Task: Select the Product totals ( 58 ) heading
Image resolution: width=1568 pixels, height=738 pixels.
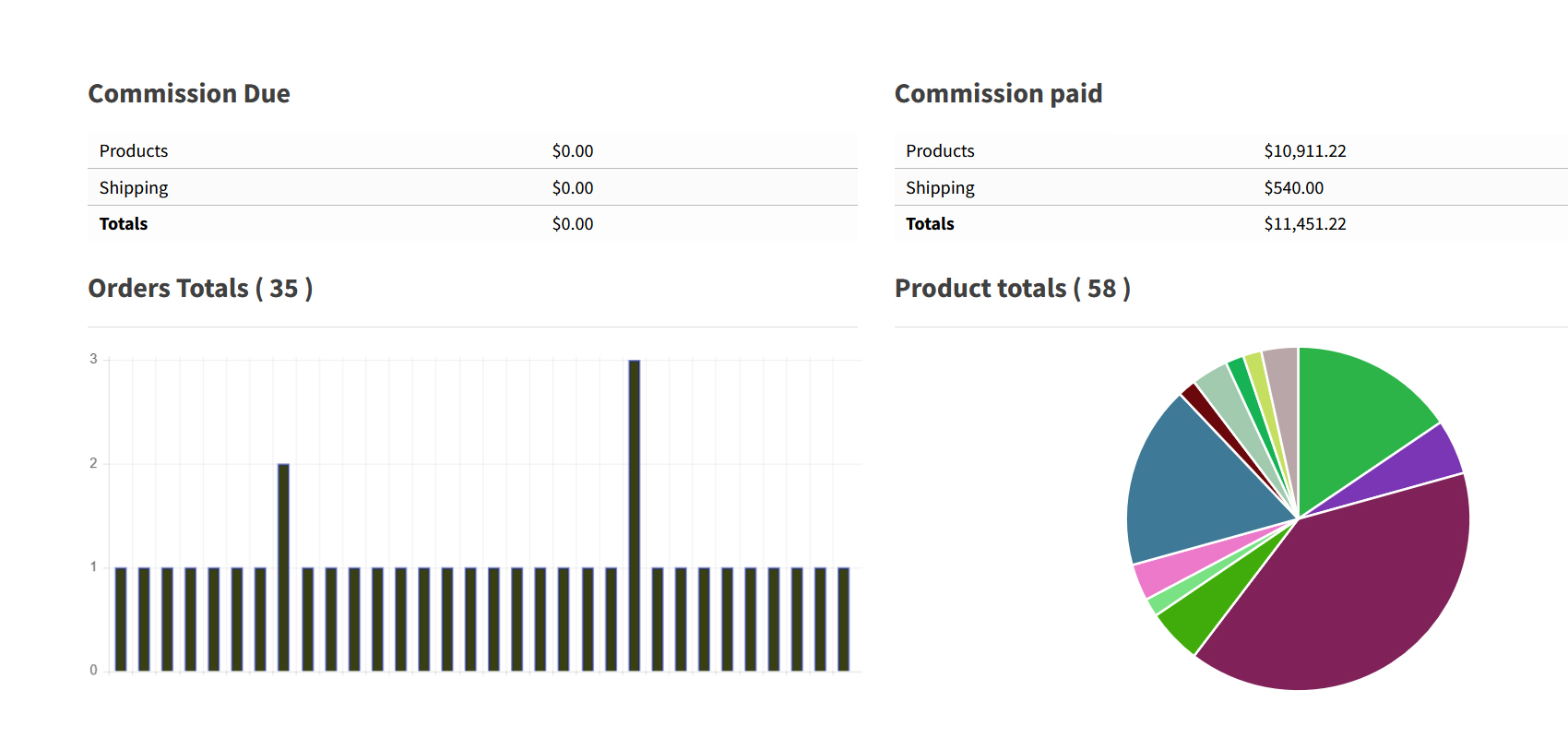Action: click(x=1012, y=289)
